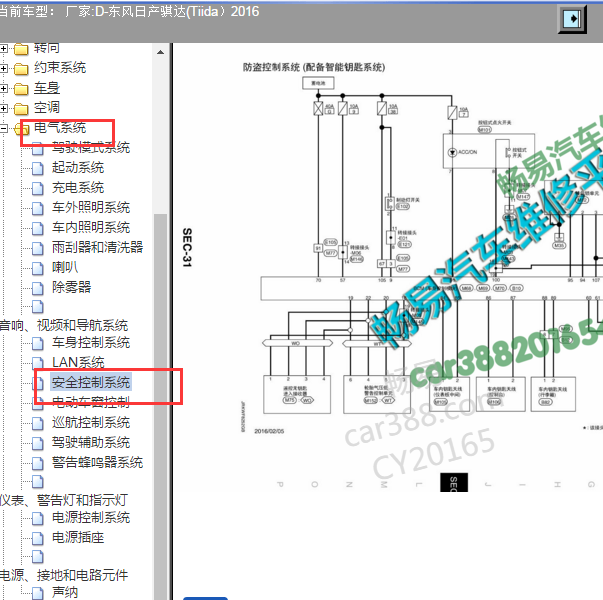This screenshot has width=603, height=600.
Task: Expand the 车身 folder
Action: (3, 88)
